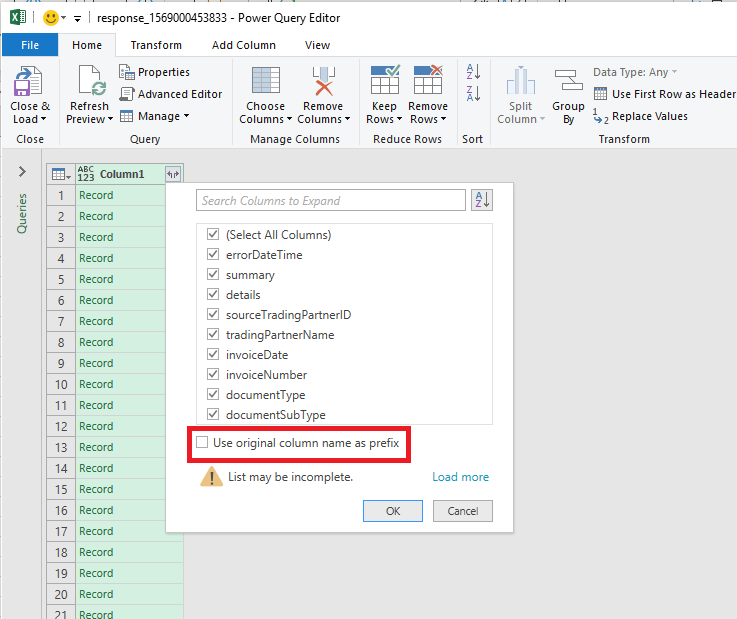Click row number 18 header
The image size is (737, 619).
[x=61, y=552]
